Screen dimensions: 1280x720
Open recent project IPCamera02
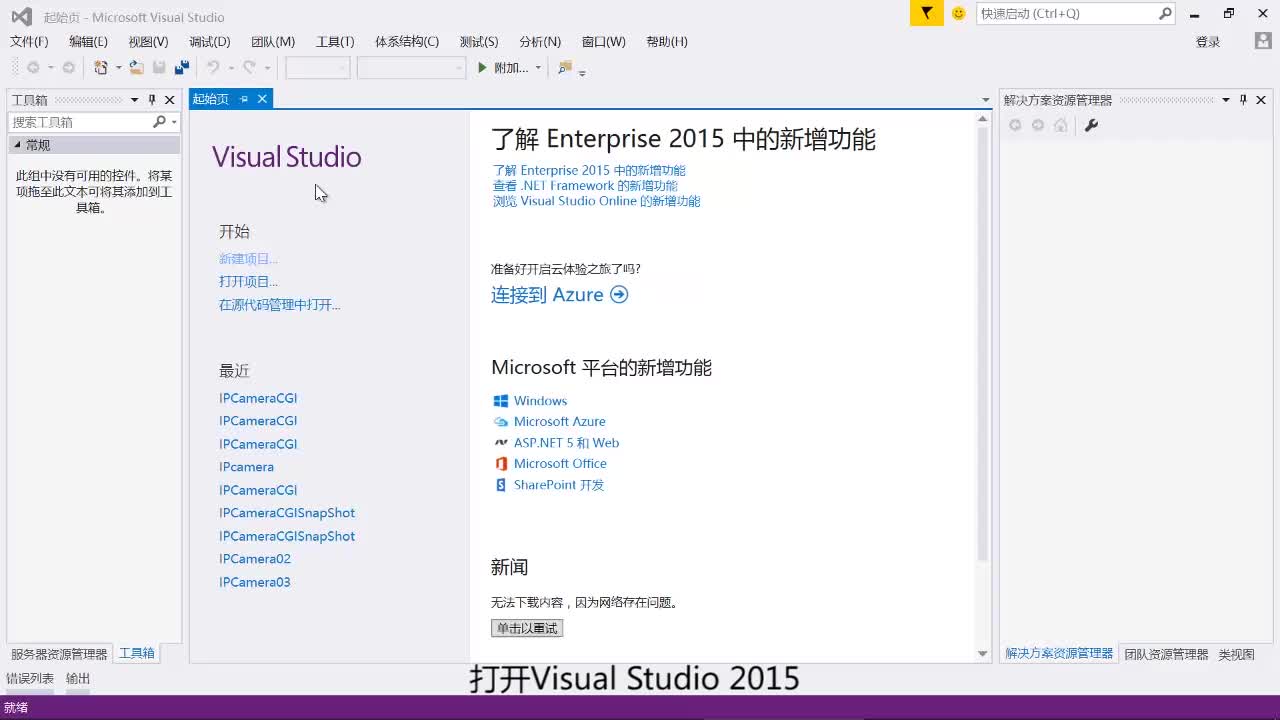(255, 559)
